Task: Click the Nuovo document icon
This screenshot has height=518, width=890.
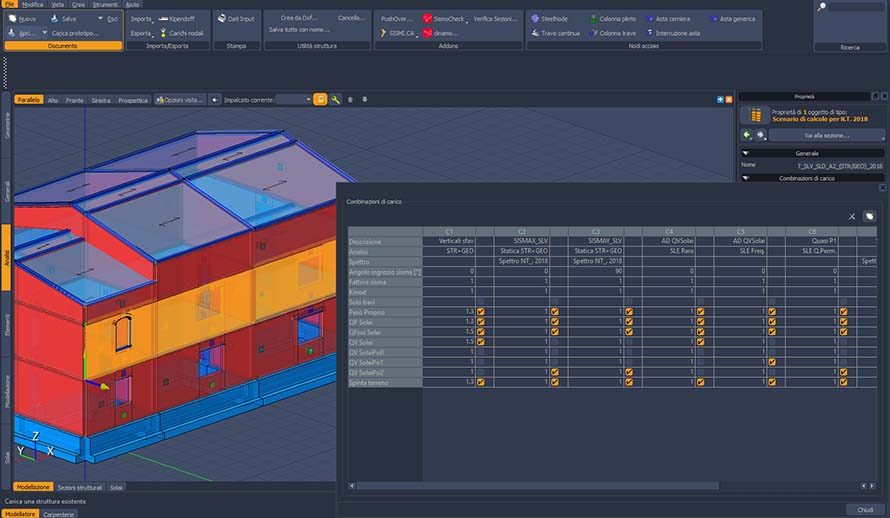Action: coord(12,19)
